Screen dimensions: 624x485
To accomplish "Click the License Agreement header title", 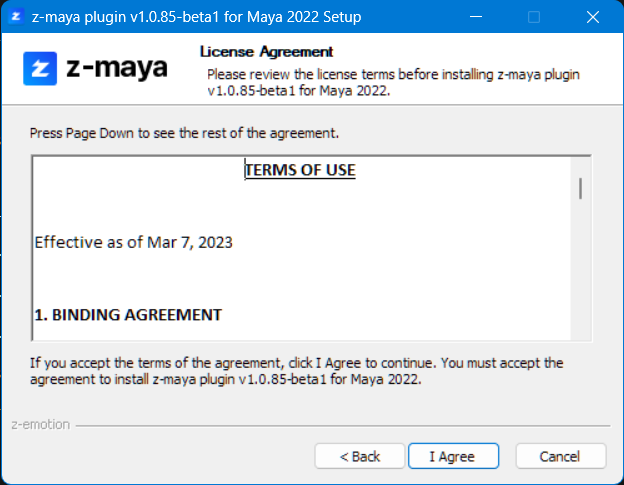I will point(267,52).
